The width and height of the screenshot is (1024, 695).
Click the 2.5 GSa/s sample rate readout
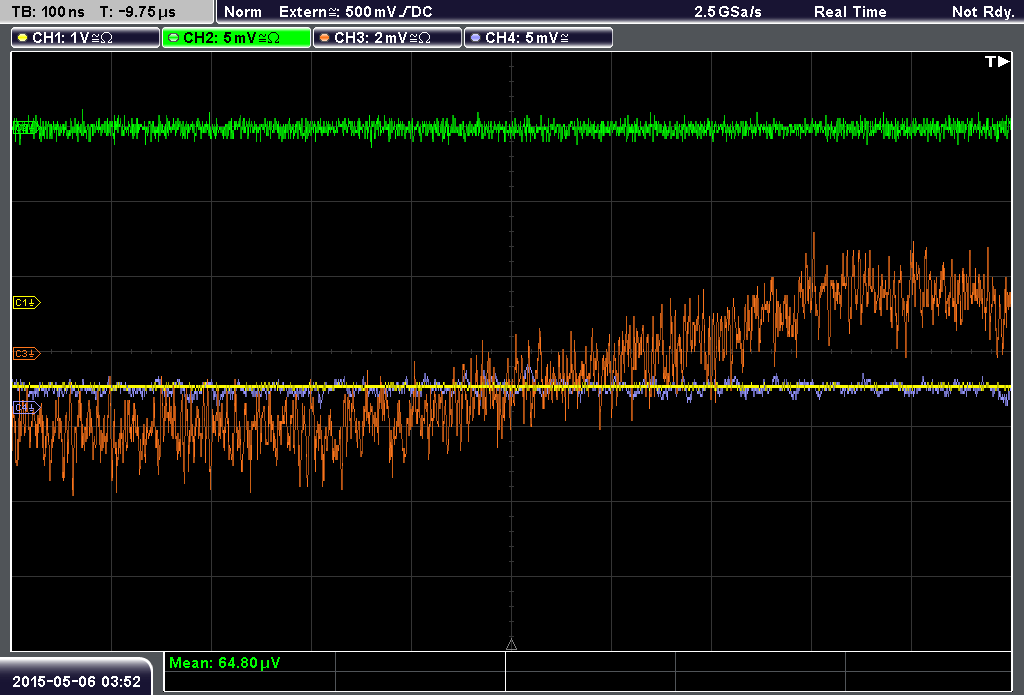728,12
